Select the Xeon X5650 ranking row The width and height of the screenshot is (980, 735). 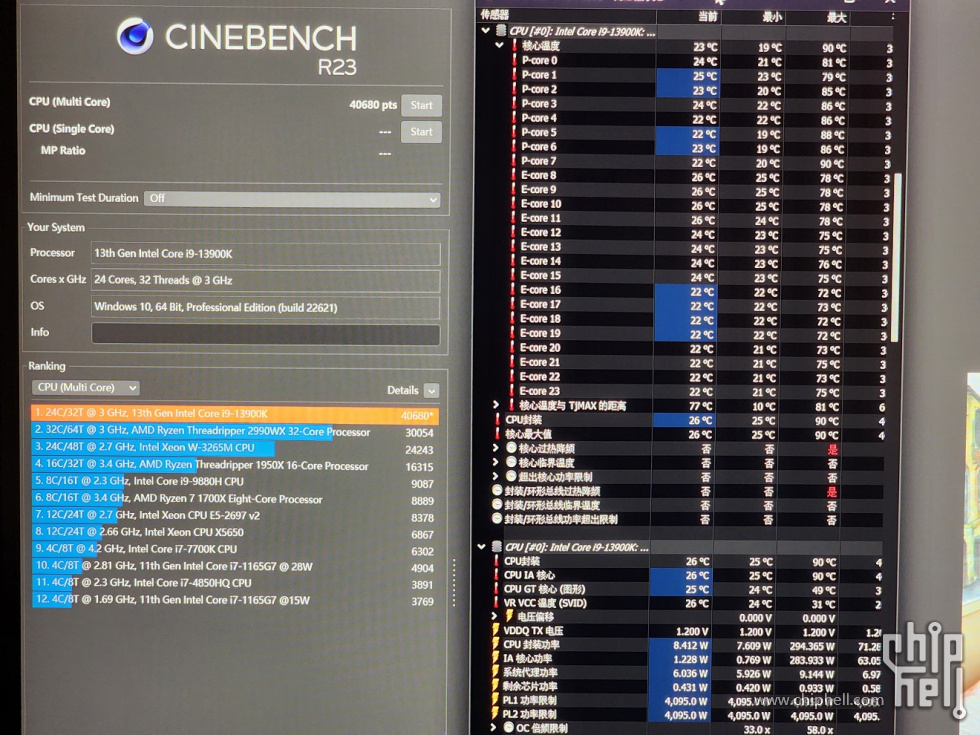235,532
